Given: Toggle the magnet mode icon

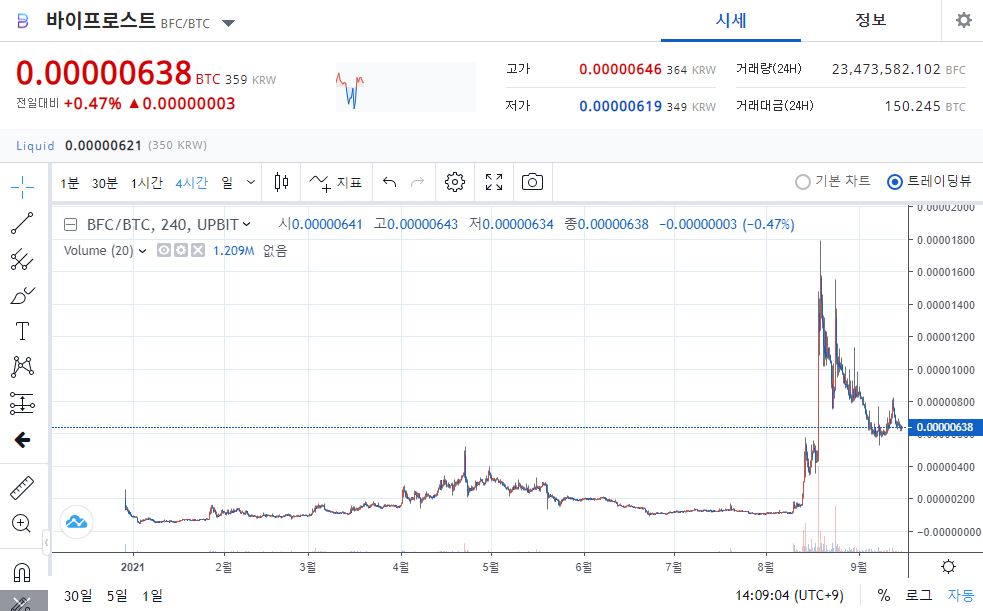Looking at the screenshot, I should point(22,572).
